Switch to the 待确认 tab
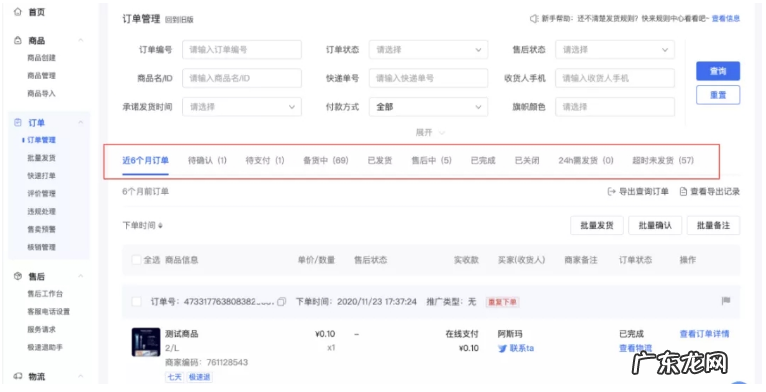Image resolution: width=766 pixels, height=392 pixels. [207, 160]
